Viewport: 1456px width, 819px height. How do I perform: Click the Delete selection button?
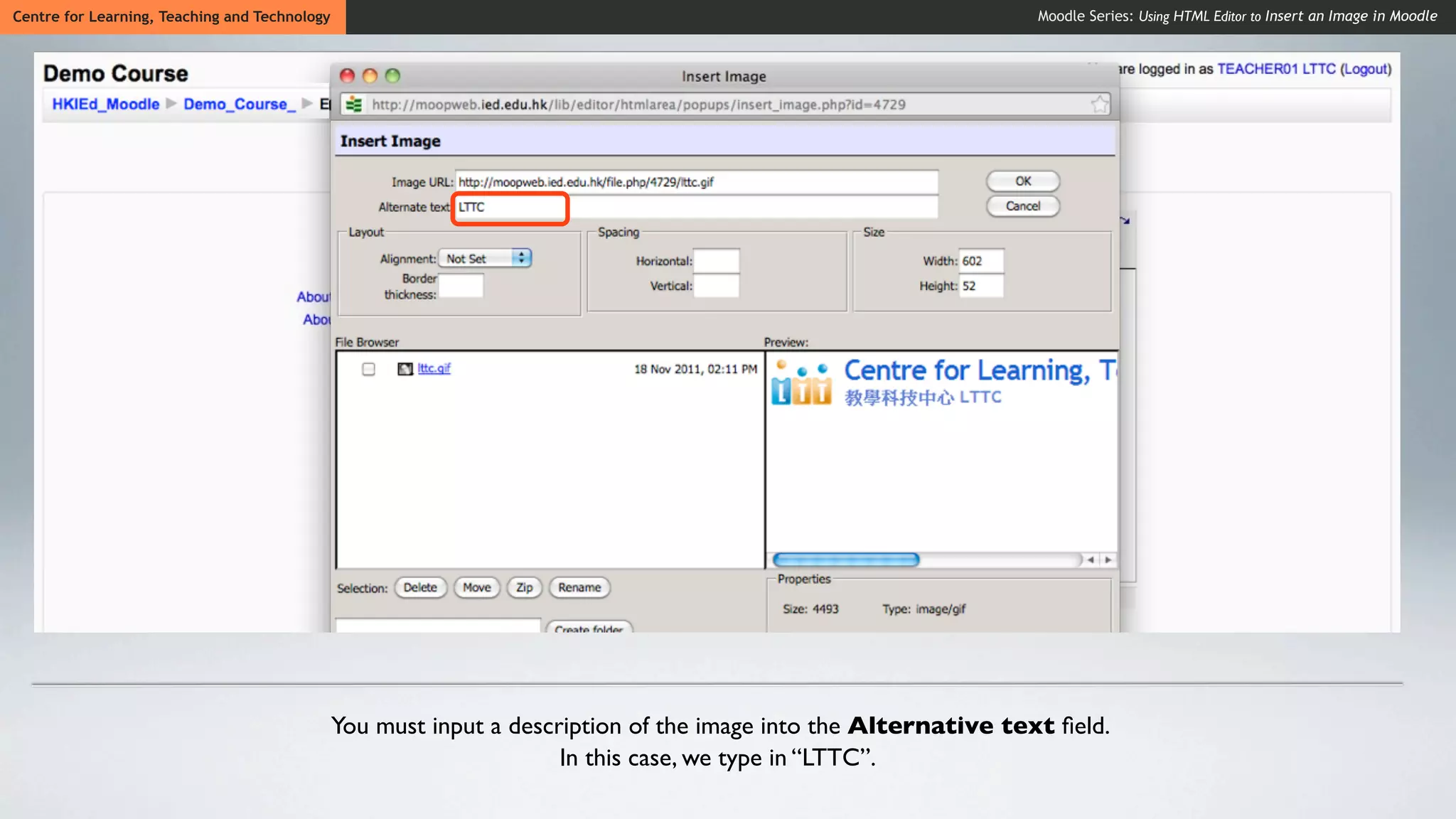click(420, 588)
